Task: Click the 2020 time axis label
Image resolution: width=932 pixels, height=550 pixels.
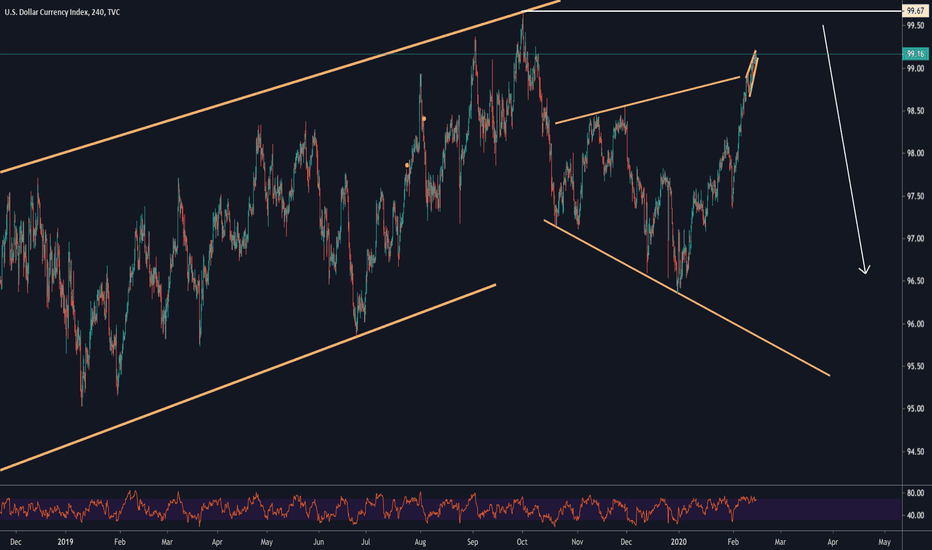Action: point(678,542)
